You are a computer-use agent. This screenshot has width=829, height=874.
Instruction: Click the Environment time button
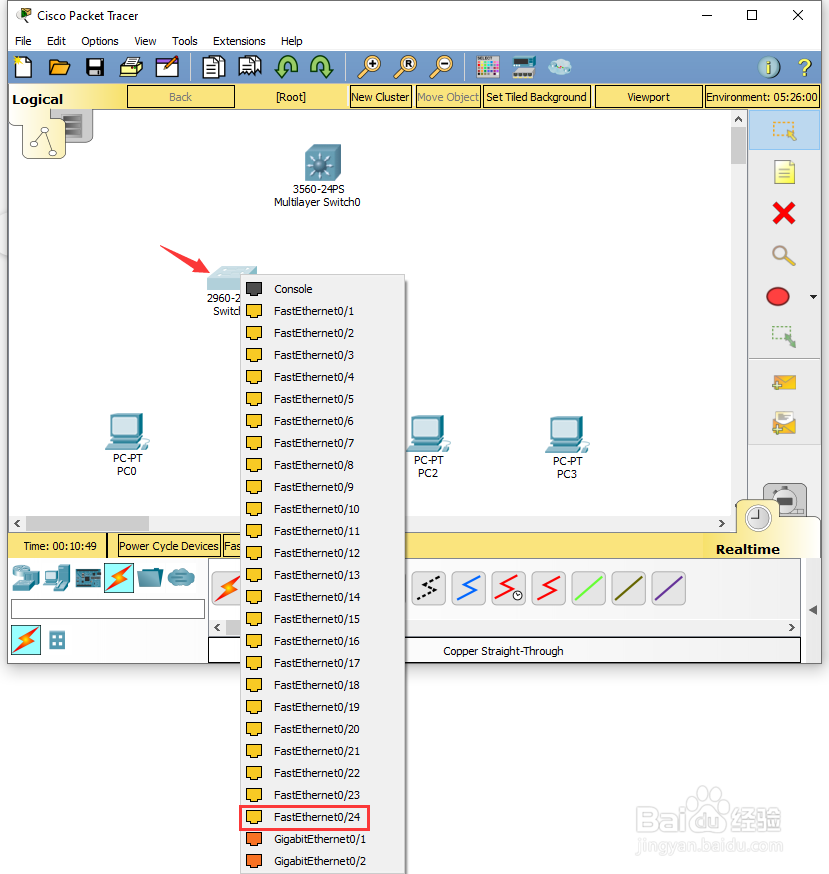pyautogui.click(x=762, y=97)
